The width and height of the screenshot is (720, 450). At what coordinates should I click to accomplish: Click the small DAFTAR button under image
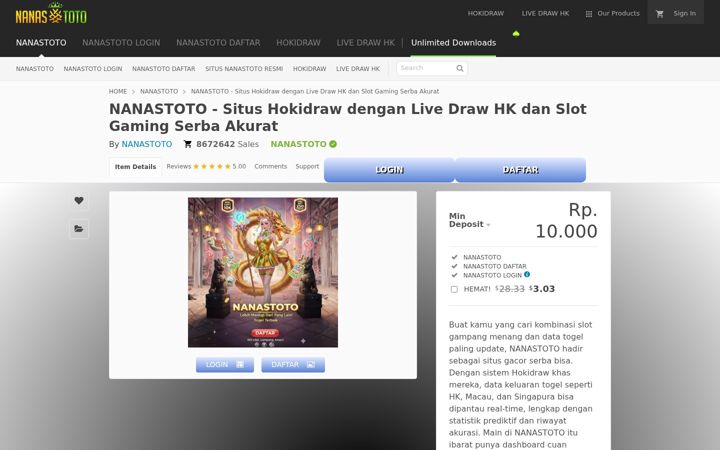click(x=293, y=365)
